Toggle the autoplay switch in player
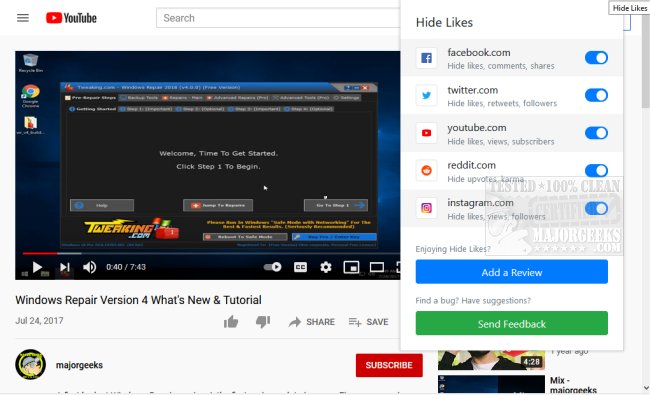Viewport: 650px width, 395px height. pos(272,267)
